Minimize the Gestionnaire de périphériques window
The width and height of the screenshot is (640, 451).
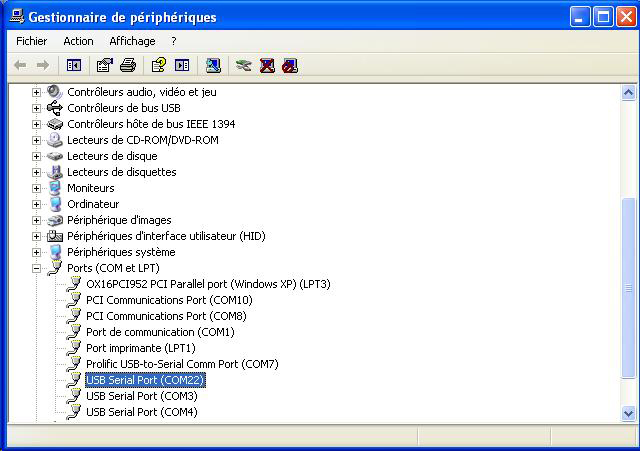click(x=580, y=17)
